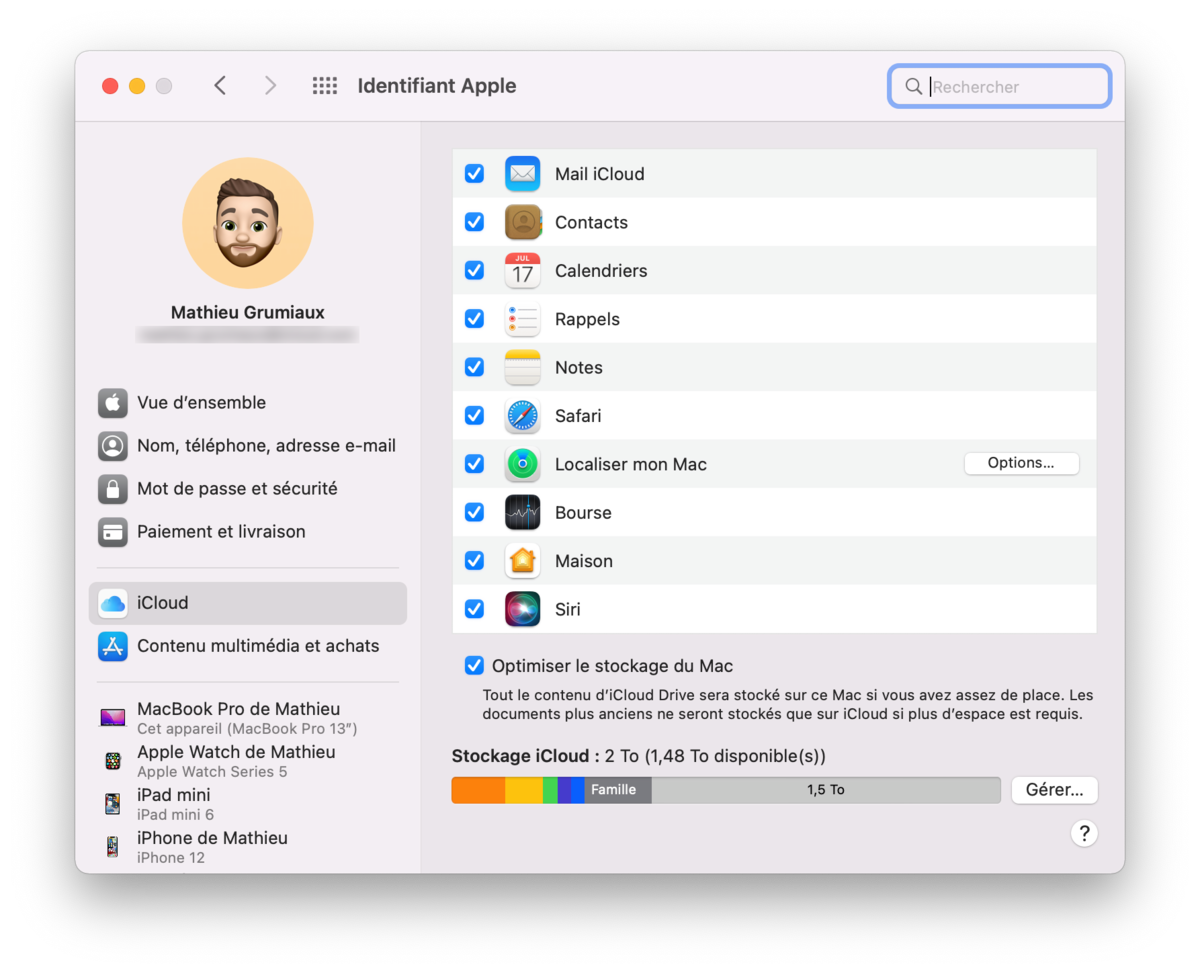This screenshot has width=1200, height=973.
Task: Click the Apple Watch device icon
Action: pos(113,761)
